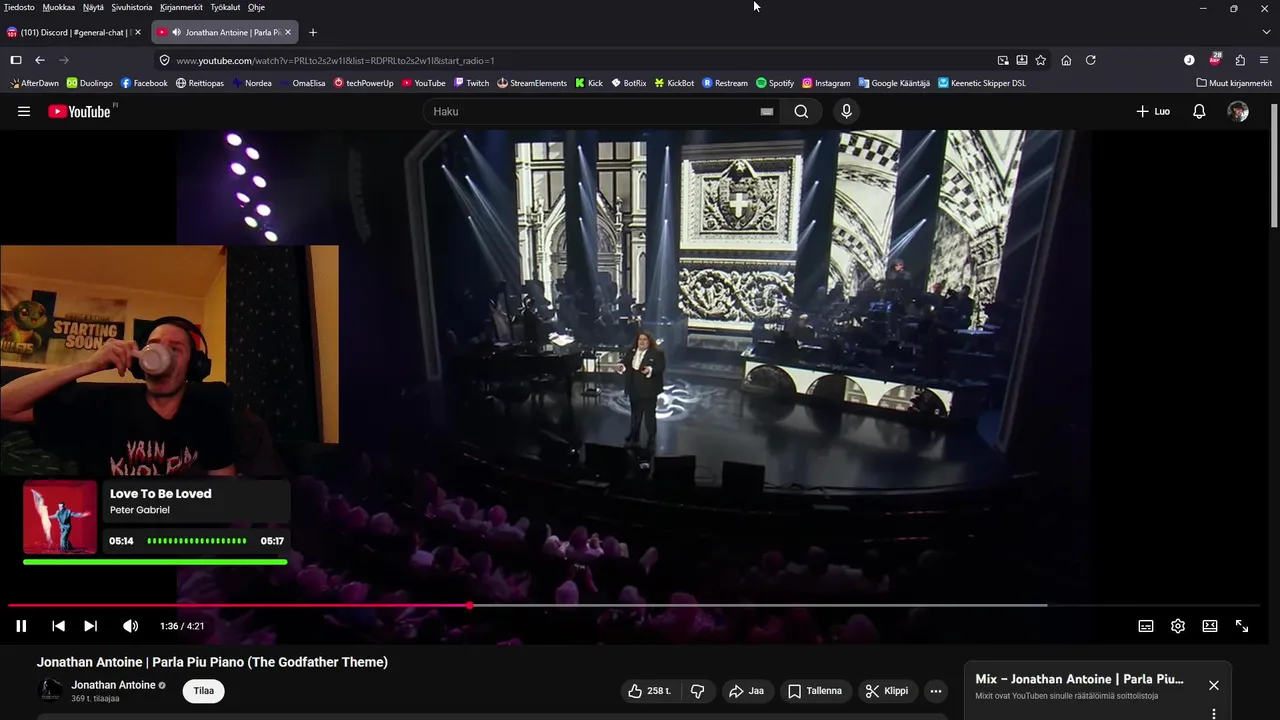The height and width of the screenshot is (720, 1280).
Task: Skip to the next video
Action: (90, 626)
